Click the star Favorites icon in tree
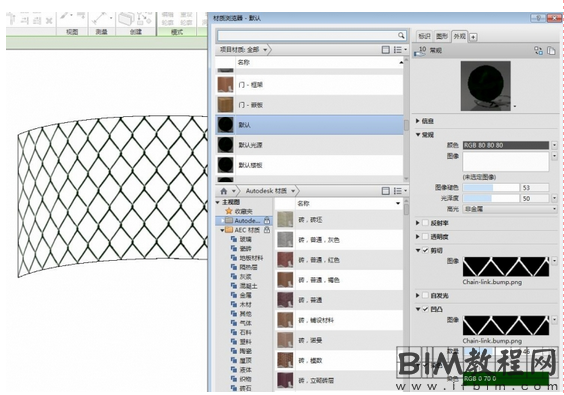Image resolution: width=564 pixels, height=395 pixels. point(229,211)
